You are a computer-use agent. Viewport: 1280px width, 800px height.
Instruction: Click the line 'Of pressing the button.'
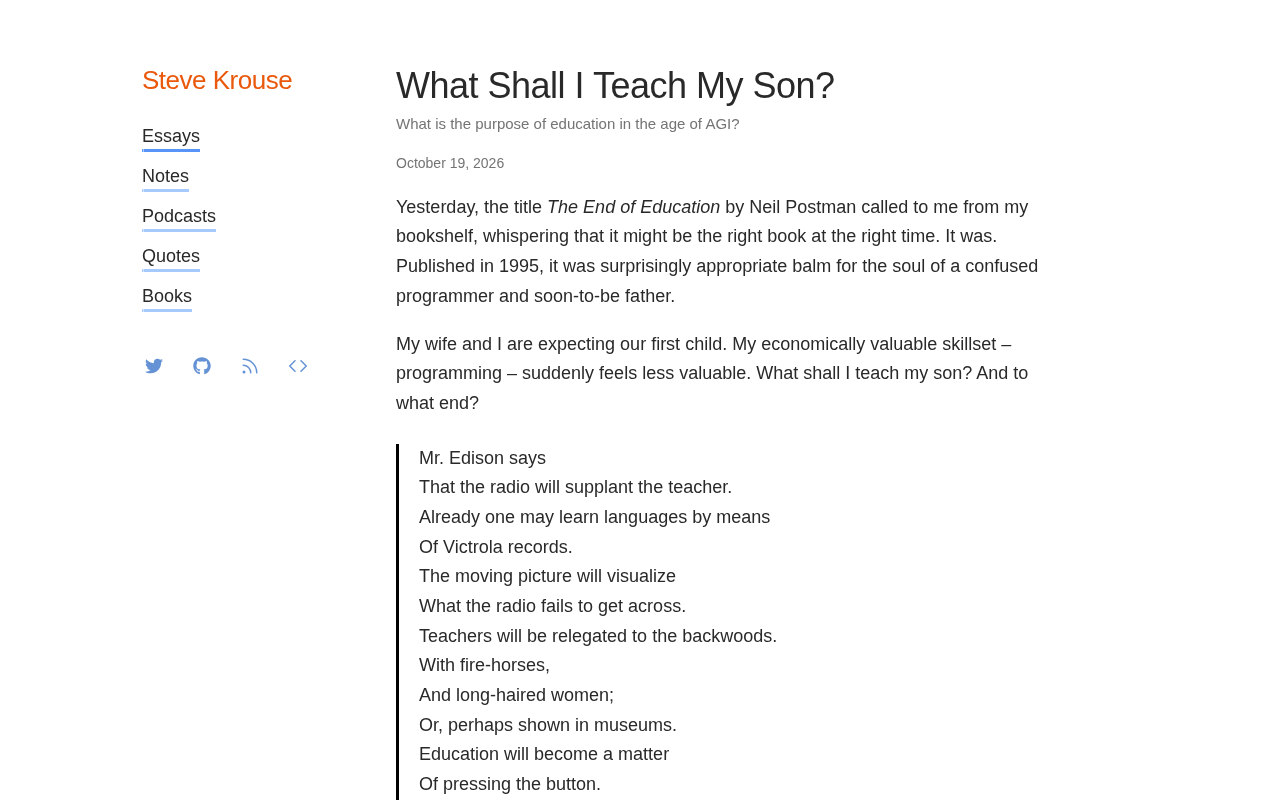510,784
